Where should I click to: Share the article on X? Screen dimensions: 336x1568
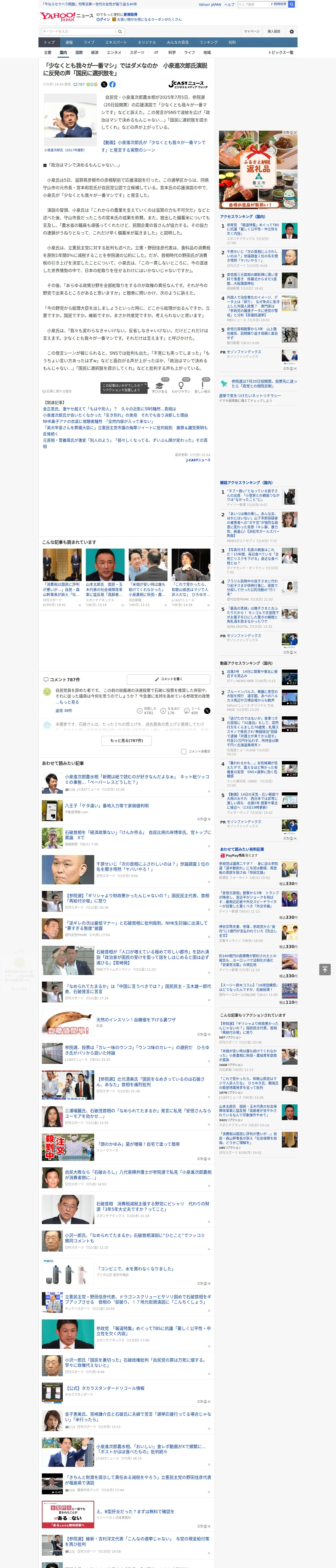coord(104,85)
